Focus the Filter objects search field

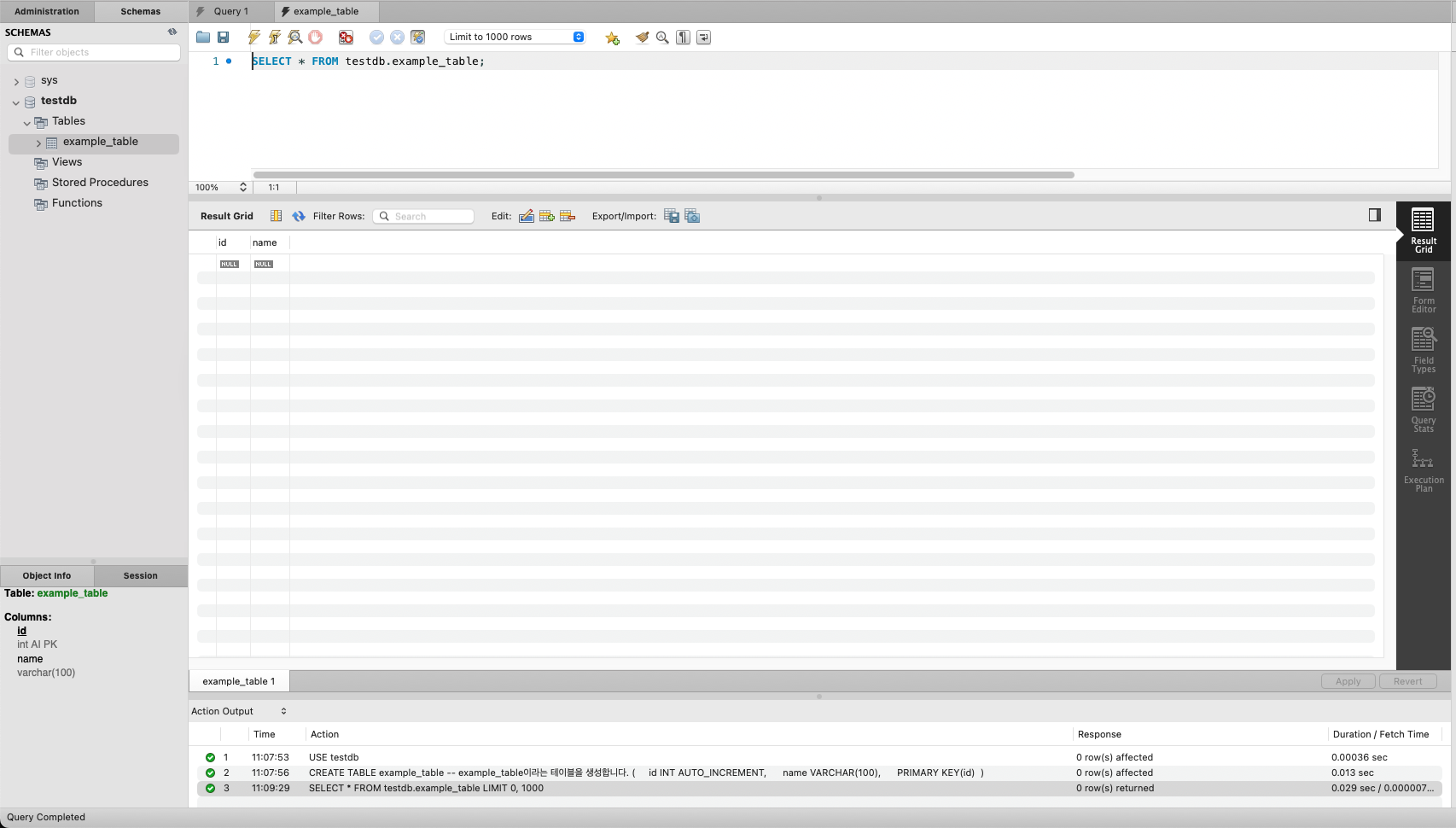(x=94, y=52)
